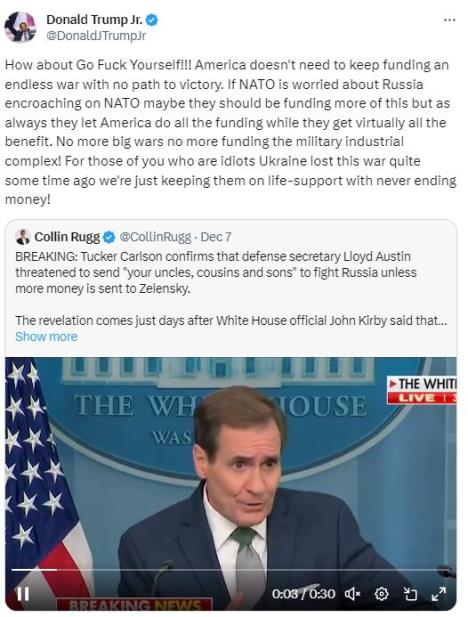Screen dimensions: 468x617
Task: Open video settings gear icon
Action: coord(381,593)
